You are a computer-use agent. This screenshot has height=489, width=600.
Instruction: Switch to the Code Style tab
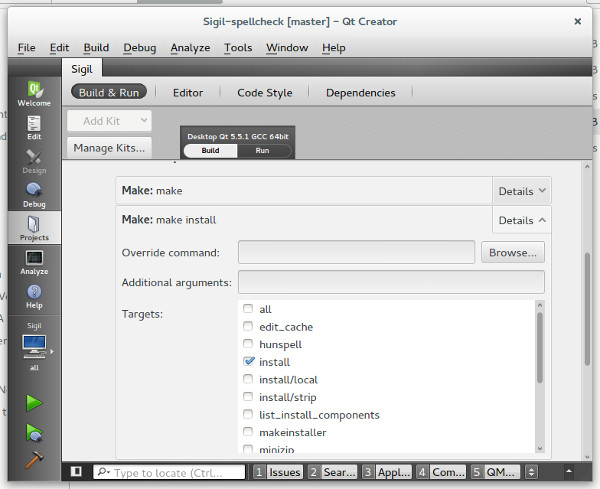265,93
